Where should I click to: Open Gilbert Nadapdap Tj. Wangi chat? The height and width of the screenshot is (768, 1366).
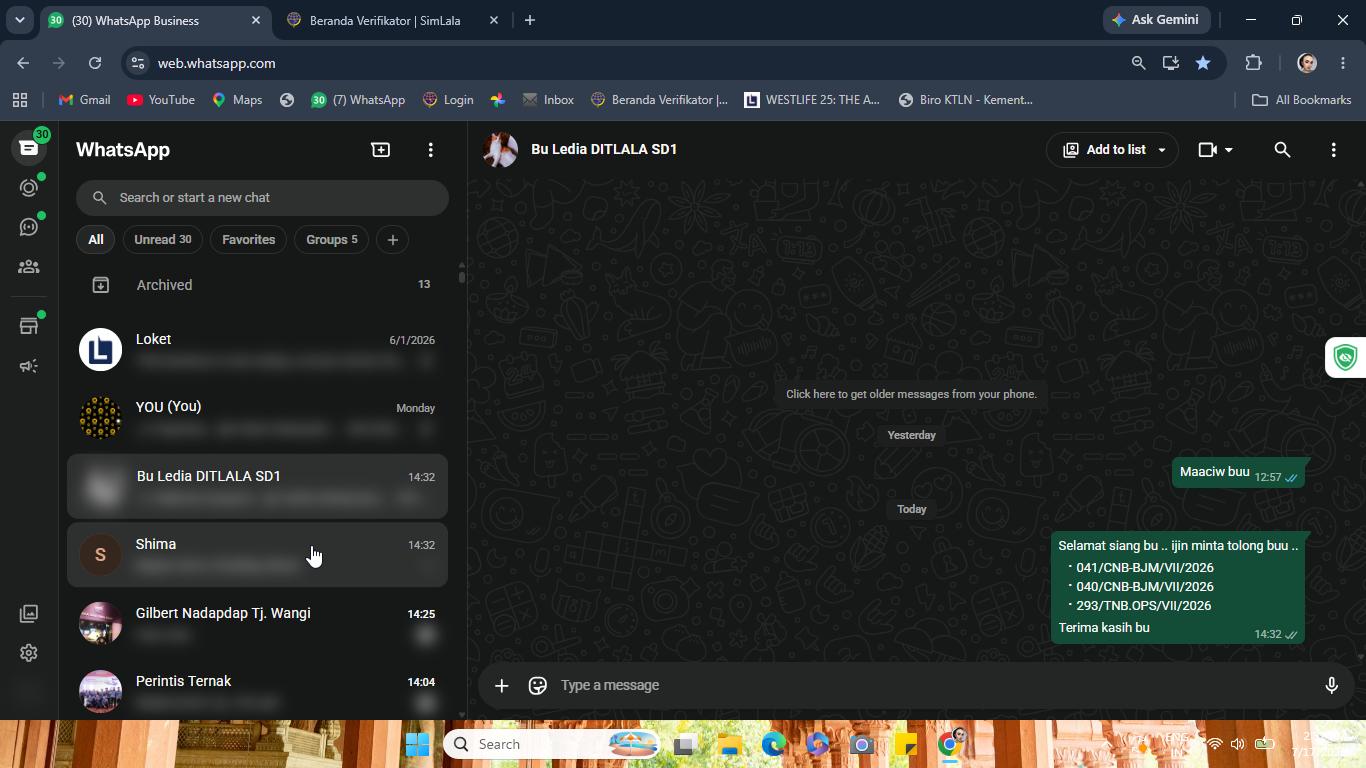tap(258, 623)
